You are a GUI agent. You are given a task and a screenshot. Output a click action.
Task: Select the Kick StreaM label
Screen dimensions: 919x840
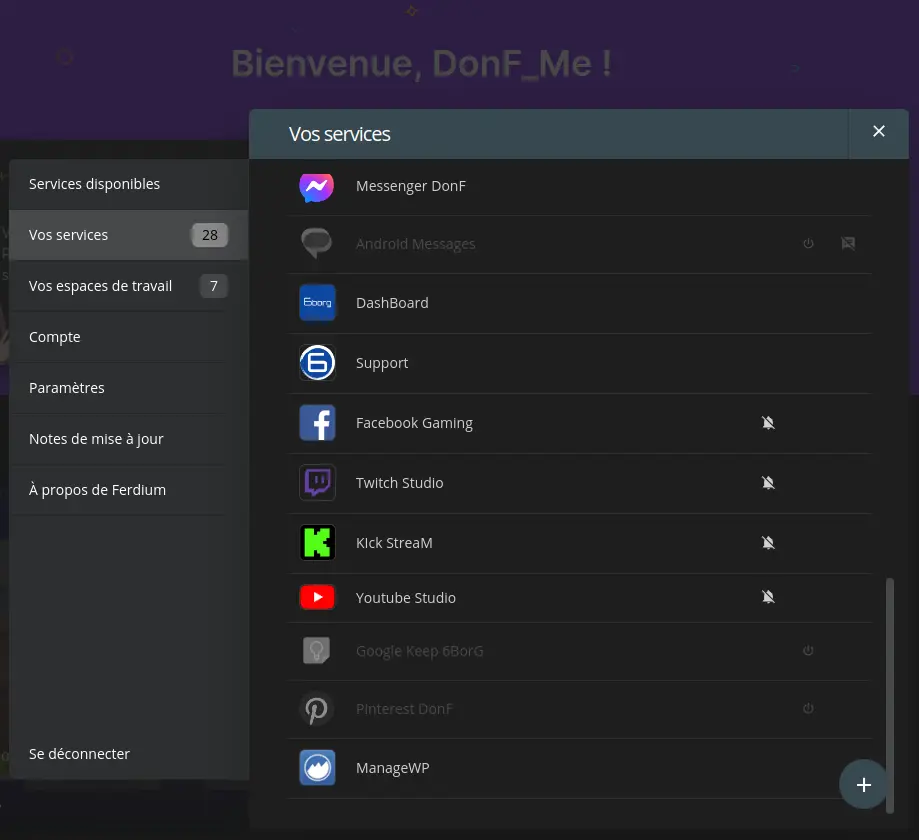394,543
